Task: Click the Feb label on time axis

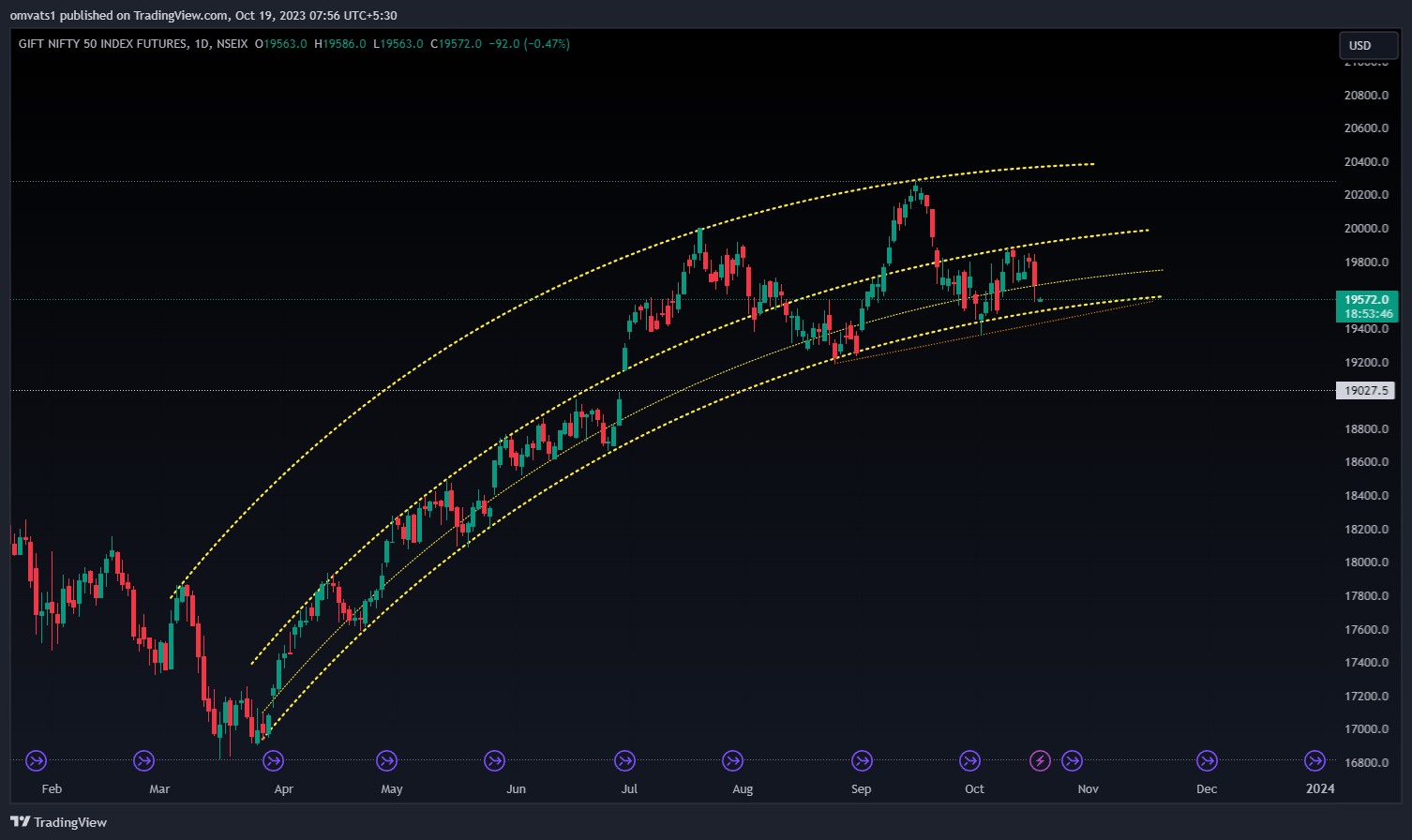Action: click(52, 788)
